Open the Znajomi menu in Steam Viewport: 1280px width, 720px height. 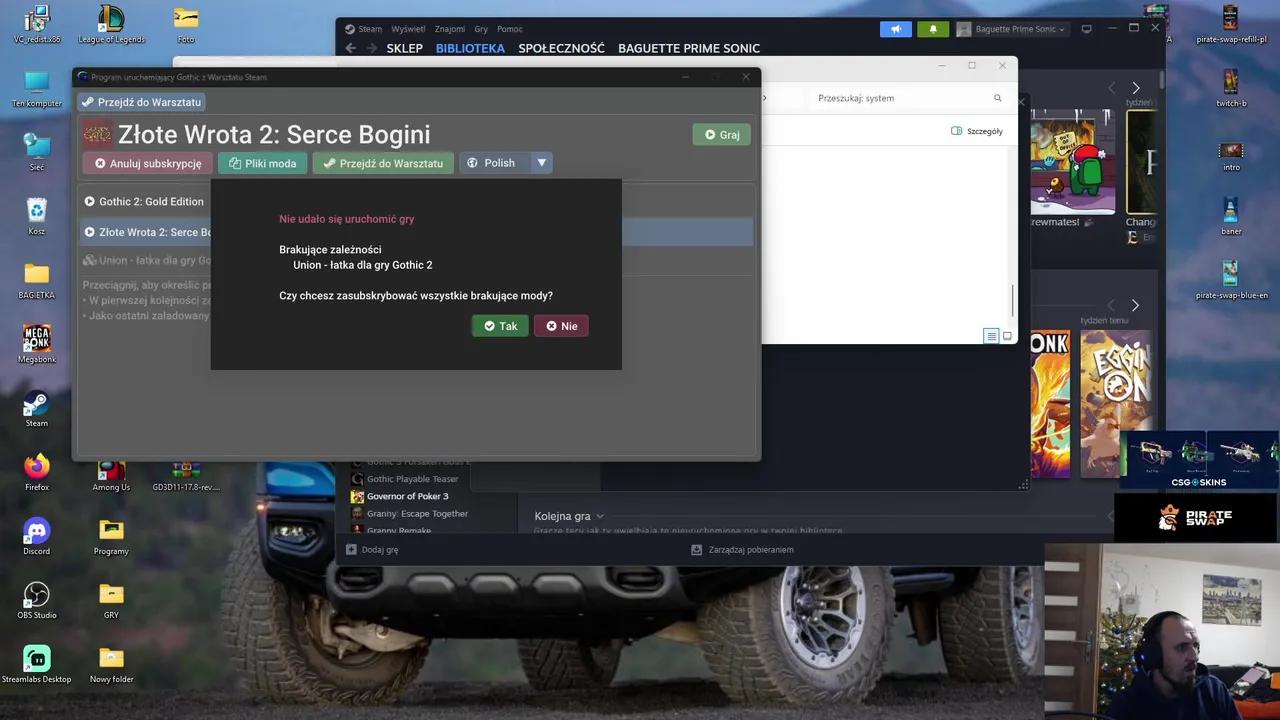(450, 29)
